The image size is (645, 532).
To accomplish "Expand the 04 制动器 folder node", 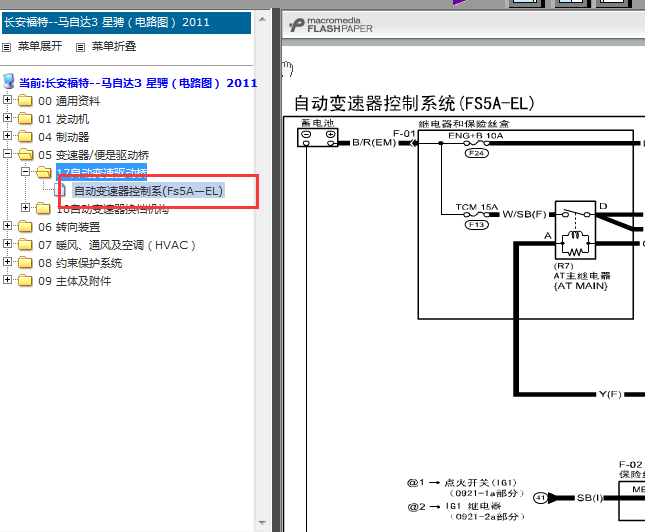I will [x=7, y=136].
